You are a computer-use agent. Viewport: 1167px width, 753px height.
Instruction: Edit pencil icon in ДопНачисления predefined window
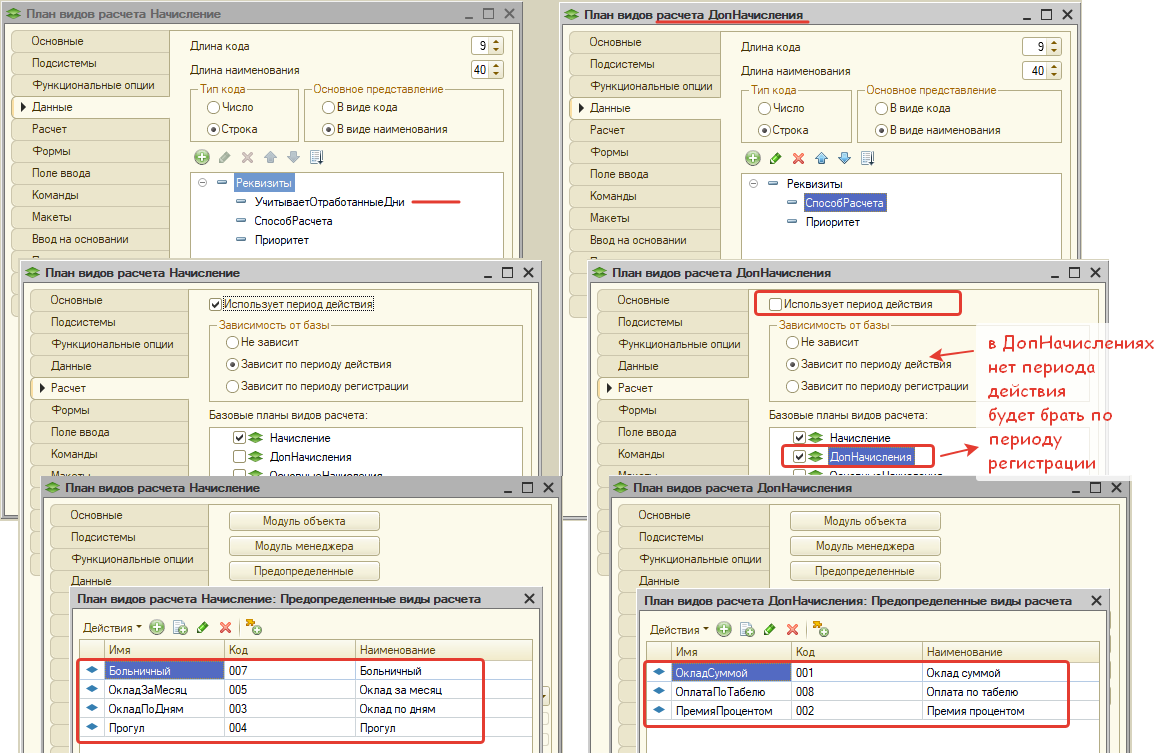770,629
